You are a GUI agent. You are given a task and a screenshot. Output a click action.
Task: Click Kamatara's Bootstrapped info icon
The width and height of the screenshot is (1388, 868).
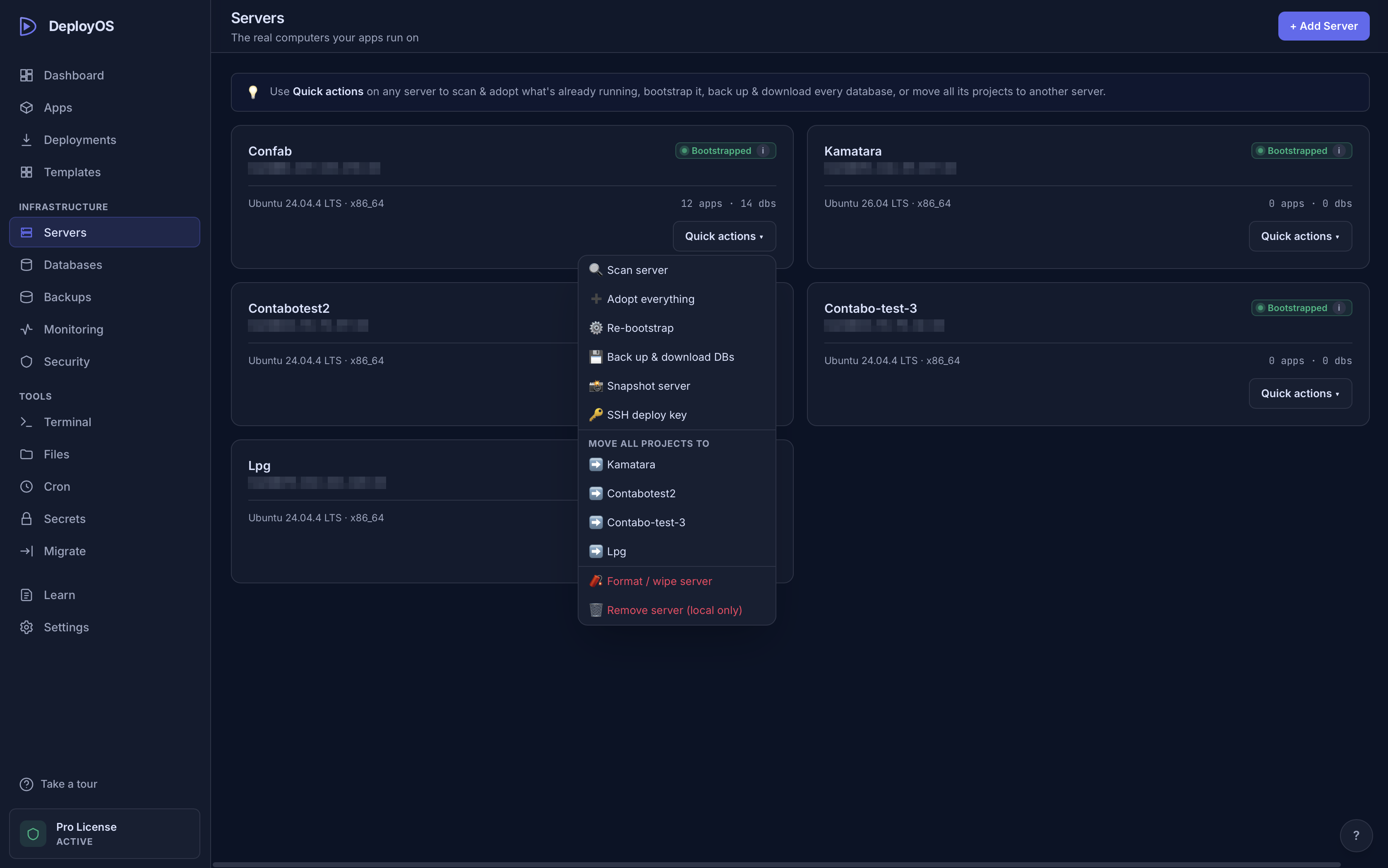(1339, 151)
